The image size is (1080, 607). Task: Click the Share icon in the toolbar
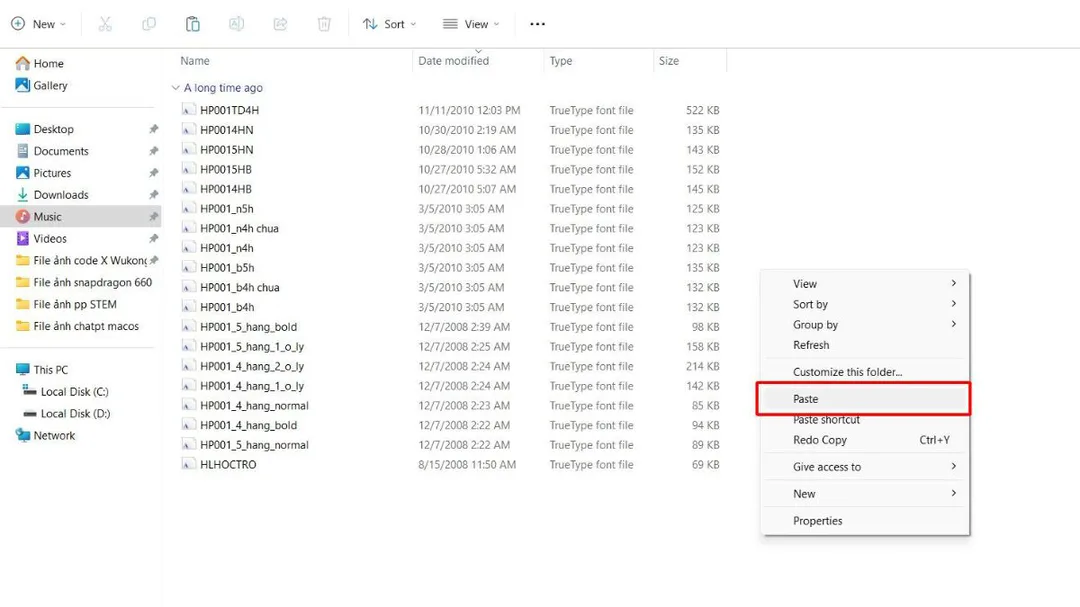280,24
